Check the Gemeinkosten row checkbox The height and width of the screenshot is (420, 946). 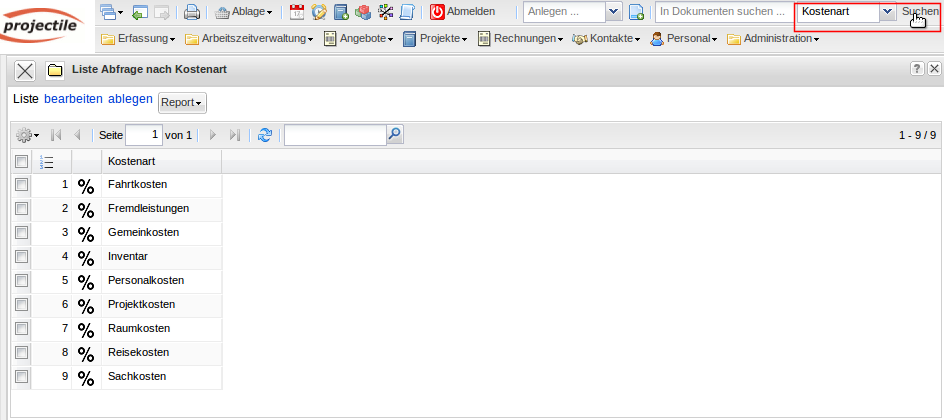(x=21, y=232)
